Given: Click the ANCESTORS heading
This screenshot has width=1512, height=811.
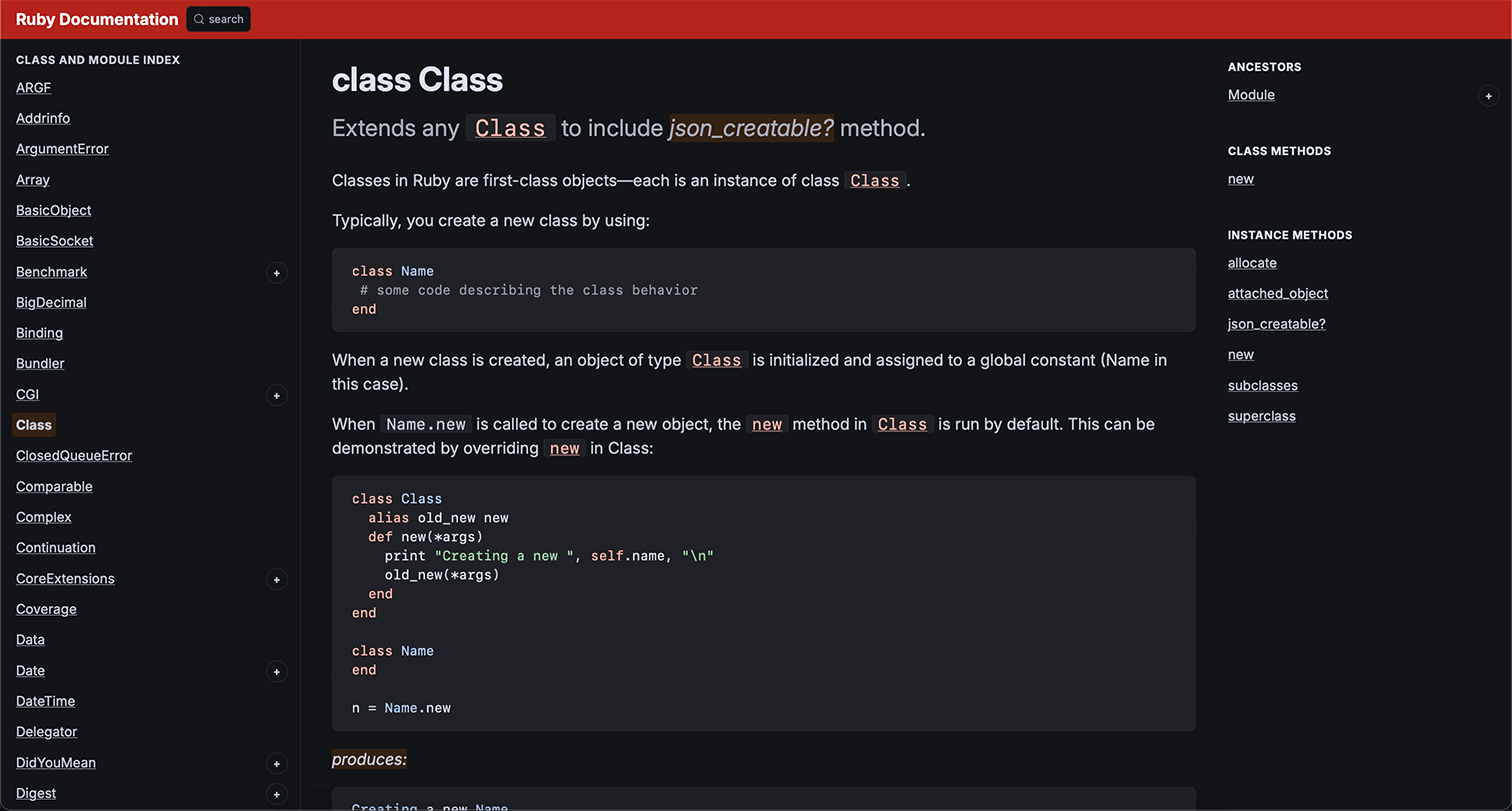Looking at the screenshot, I should pos(1265,67).
